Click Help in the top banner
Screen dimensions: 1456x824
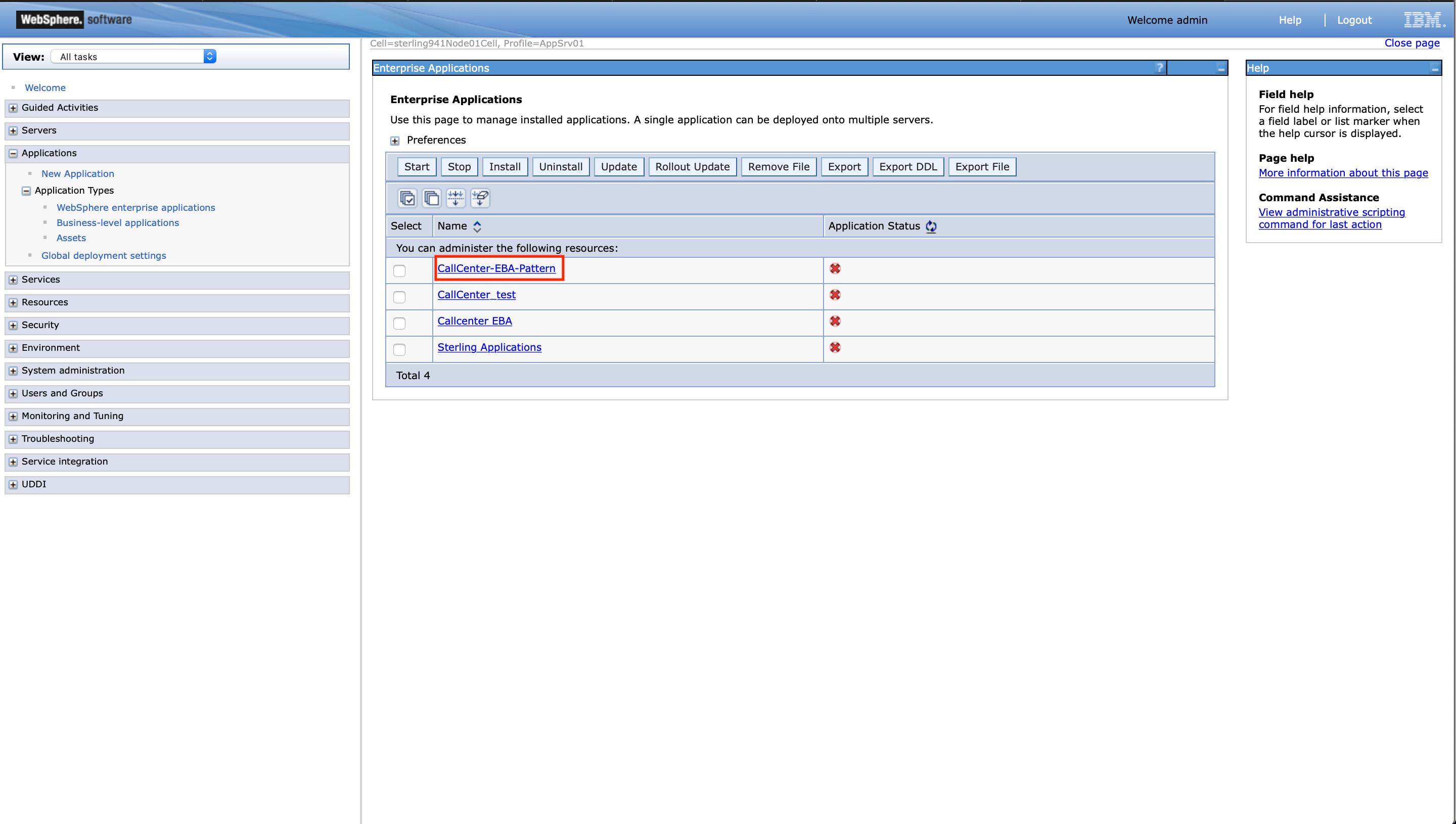coord(1290,20)
